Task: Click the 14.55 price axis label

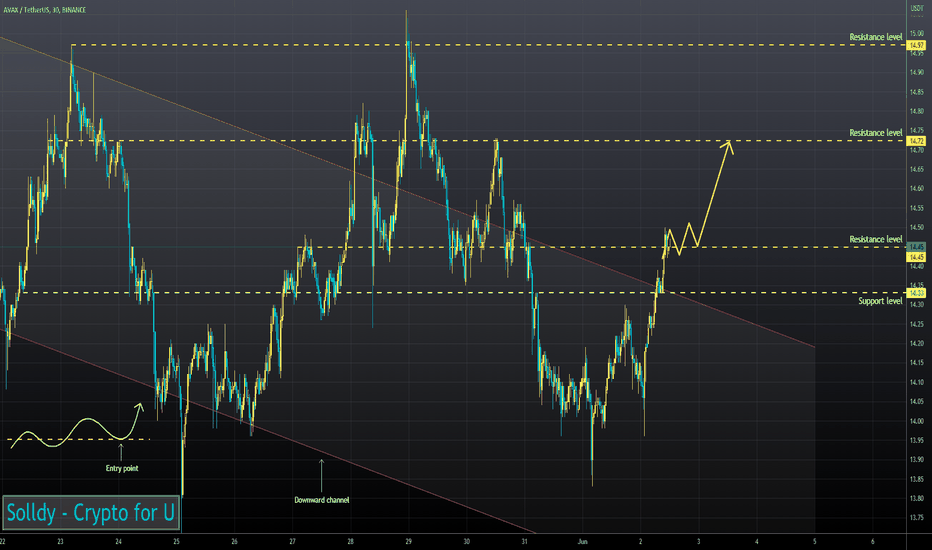Action: (x=917, y=208)
